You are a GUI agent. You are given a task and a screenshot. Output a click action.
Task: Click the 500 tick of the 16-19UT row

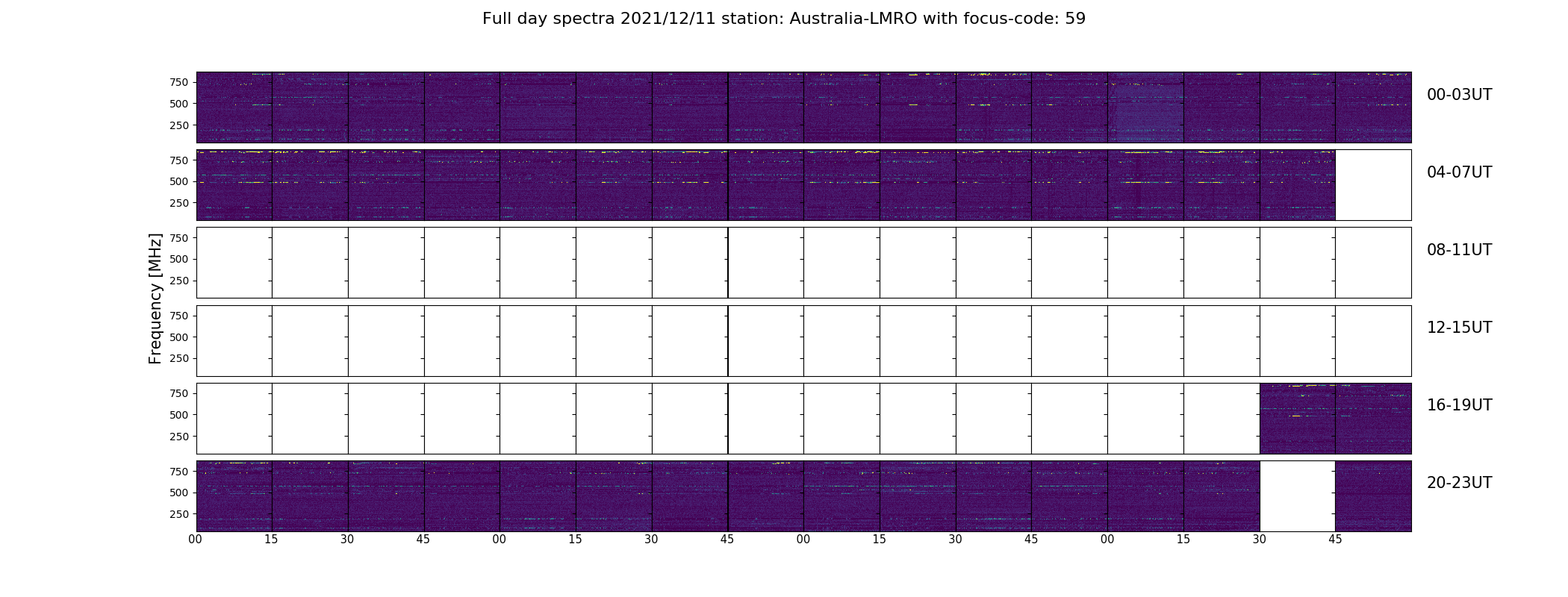pos(179,415)
